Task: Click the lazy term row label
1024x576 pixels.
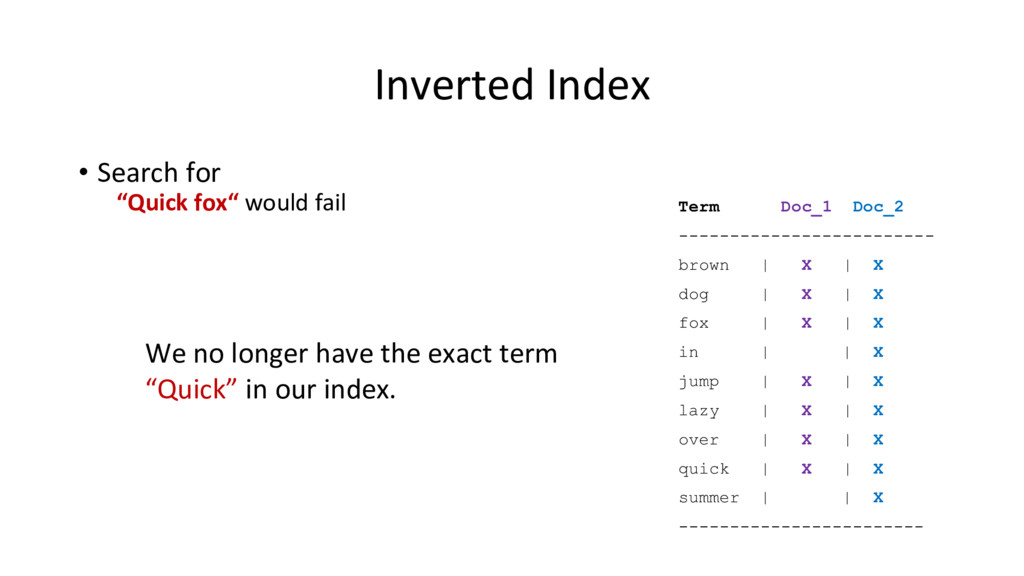Action: pos(699,411)
